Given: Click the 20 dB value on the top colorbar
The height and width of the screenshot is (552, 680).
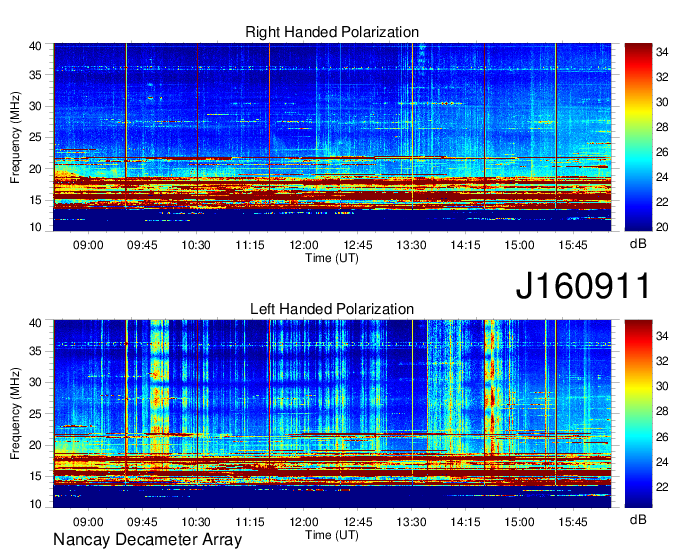Looking at the screenshot, I should pyautogui.click(x=662, y=227).
